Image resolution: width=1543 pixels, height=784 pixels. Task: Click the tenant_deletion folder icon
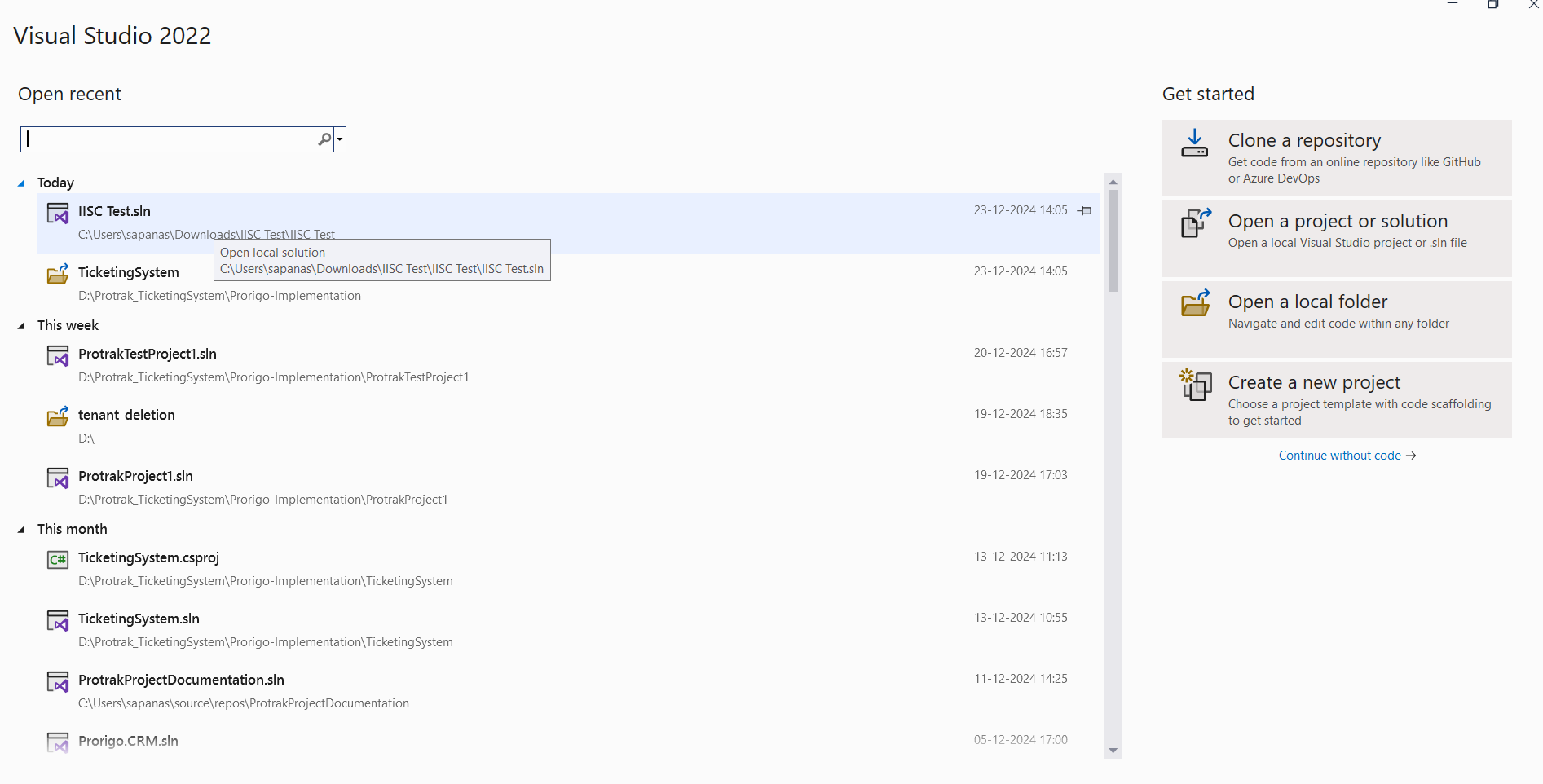click(57, 416)
